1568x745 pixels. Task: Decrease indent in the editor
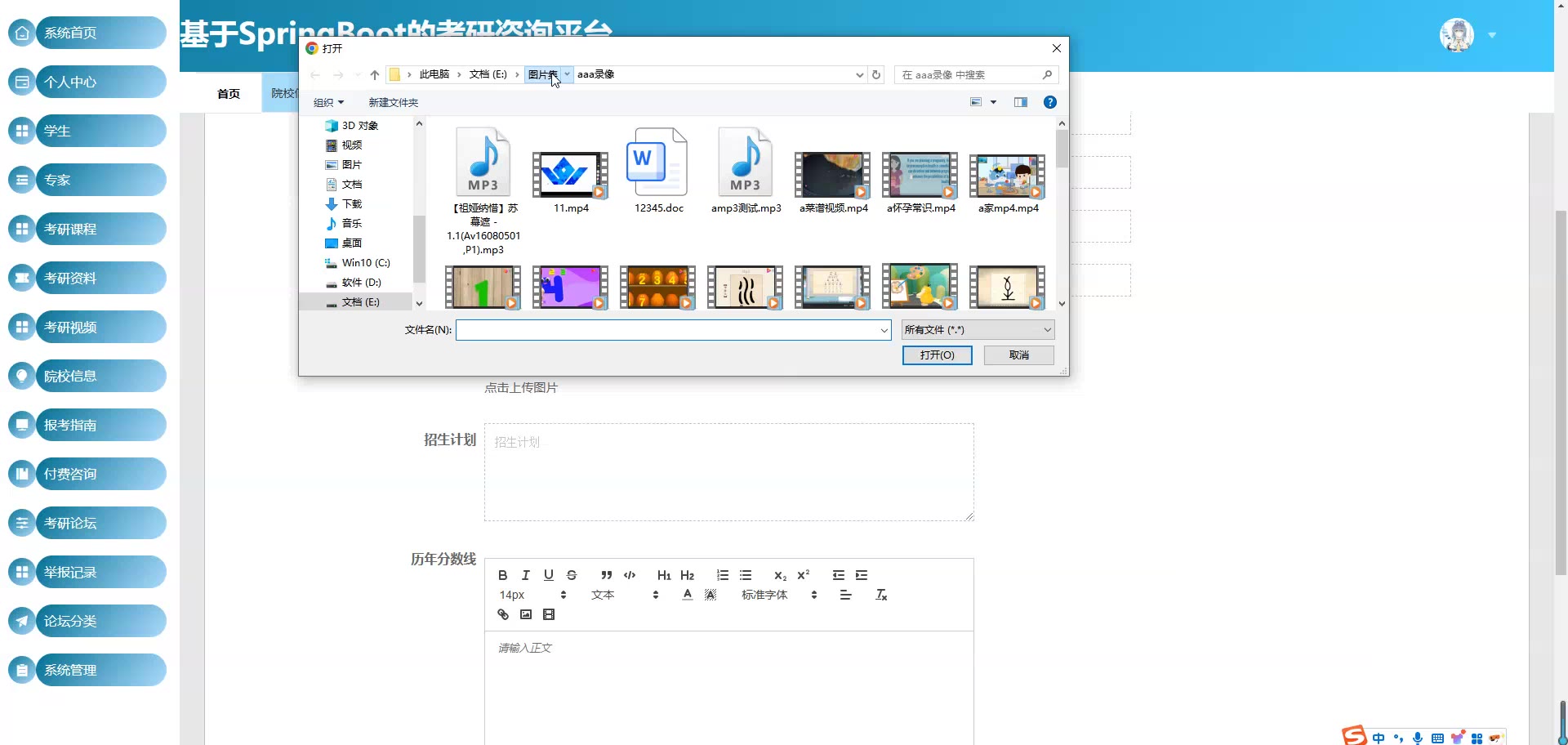tap(839, 575)
